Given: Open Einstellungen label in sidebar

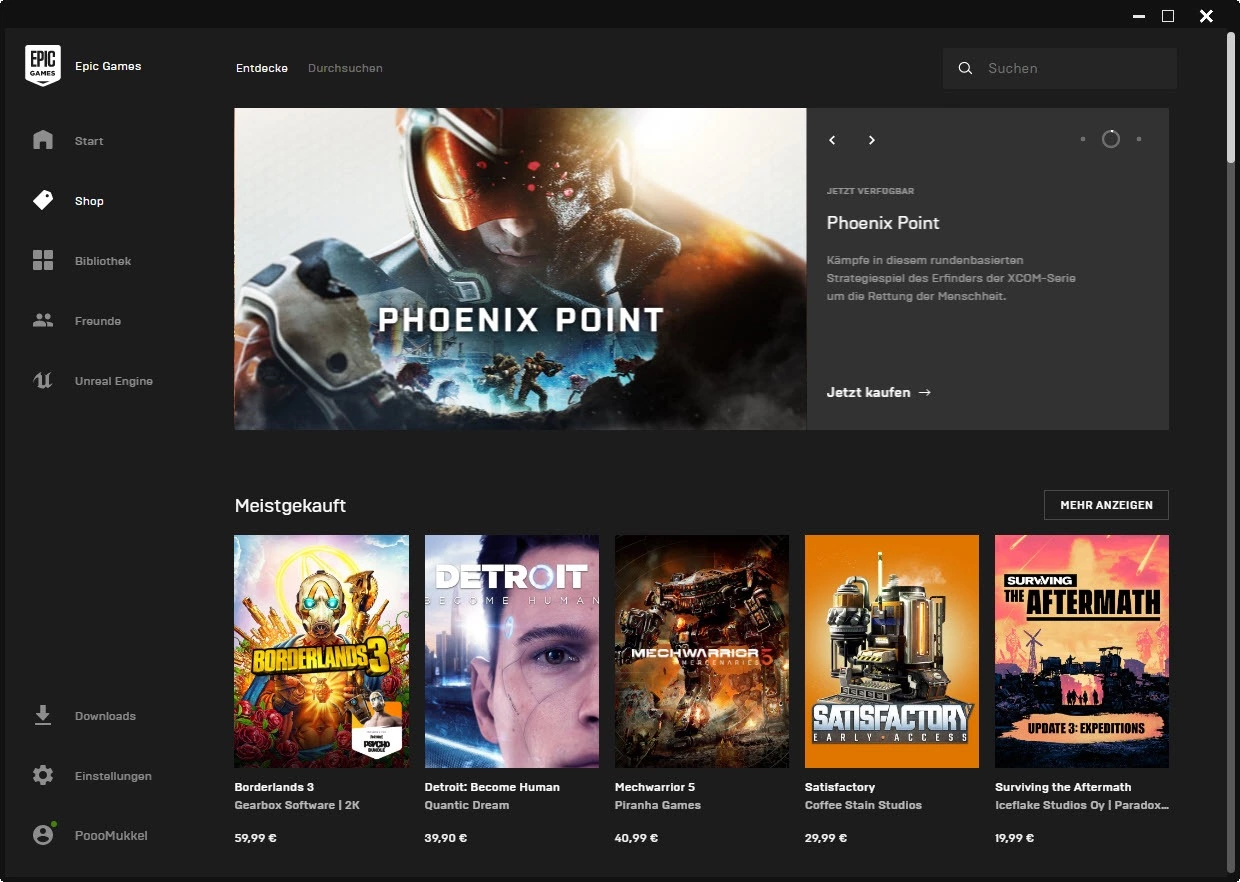Looking at the screenshot, I should 113,776.
